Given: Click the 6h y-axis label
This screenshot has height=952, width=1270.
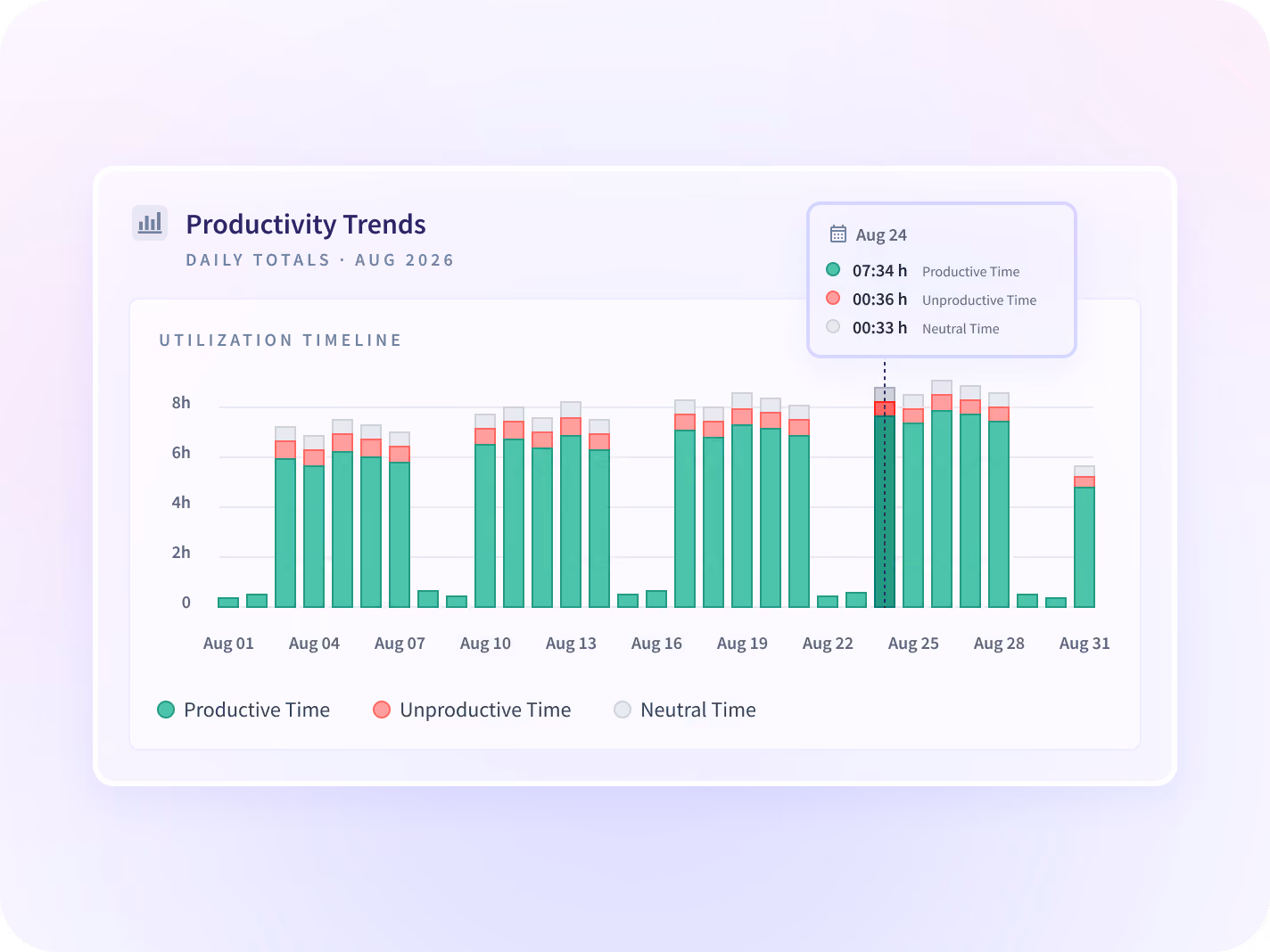Looking at the screenshot, I should (x=181, y=453).
